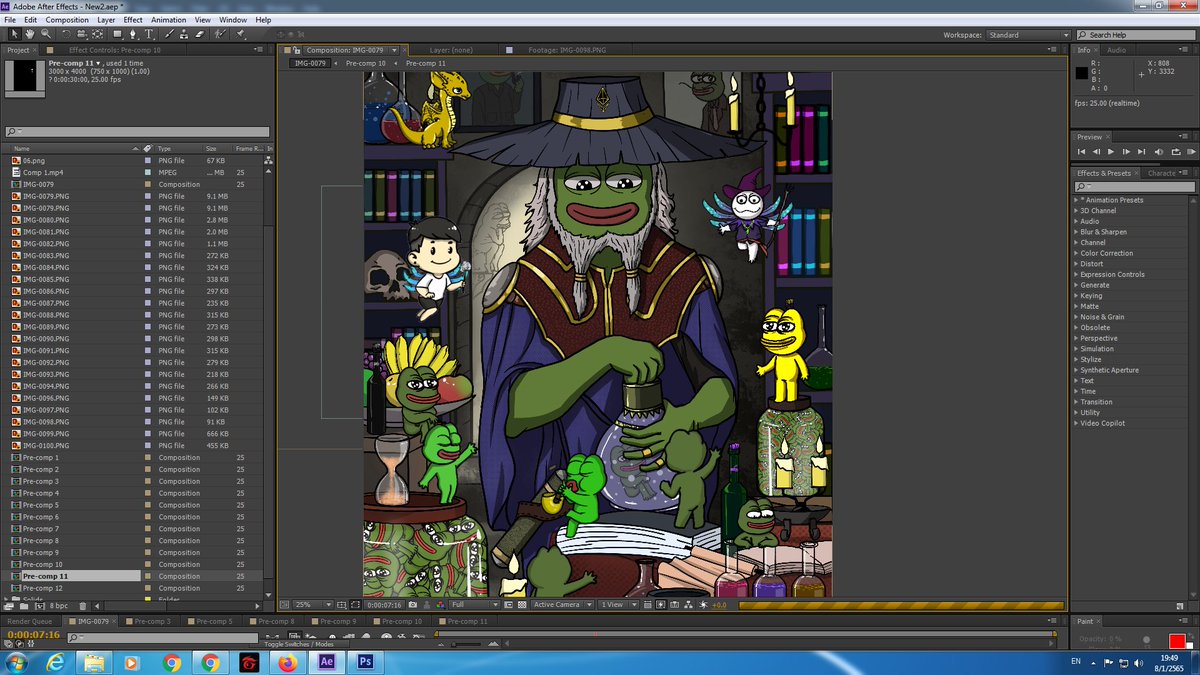1200x675 pixels.
Task: Create a new composition from Project panel
Action: pos(40,606)
